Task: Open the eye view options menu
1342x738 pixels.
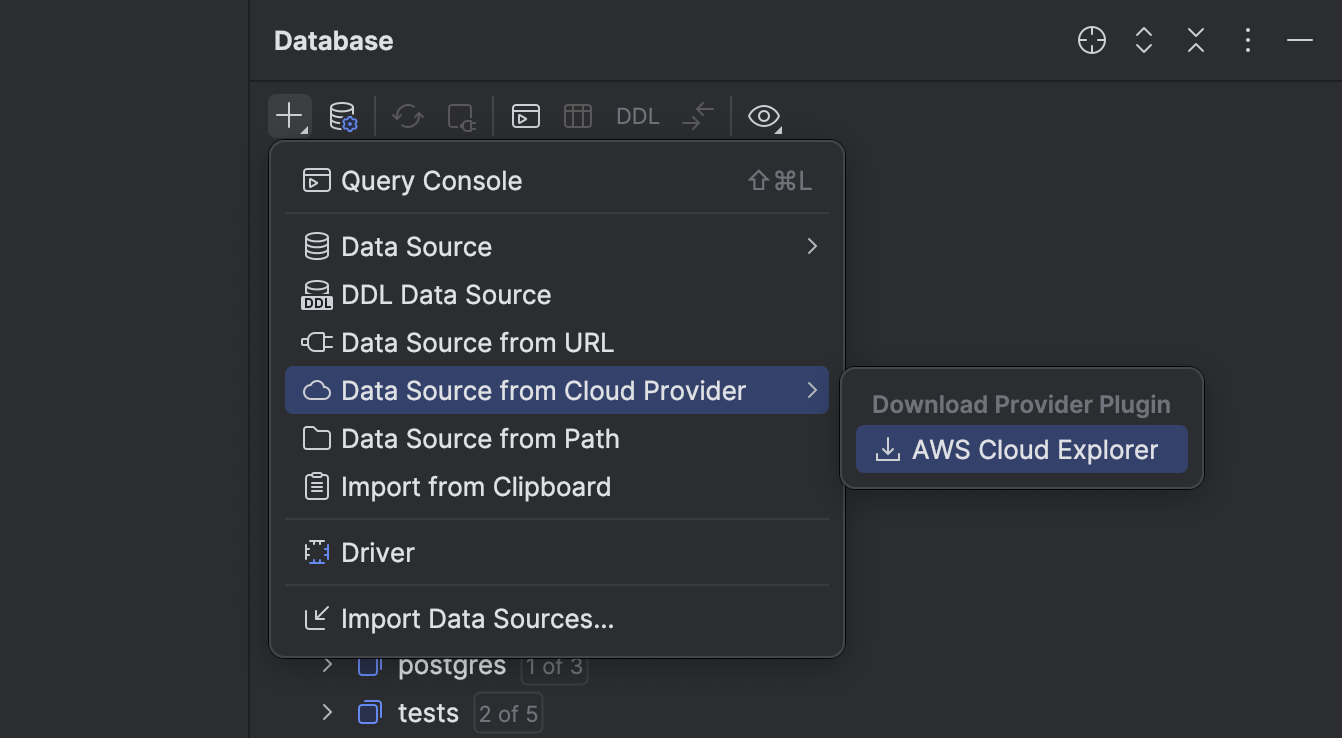Action: pyautogui.click(x=763, y=116)
